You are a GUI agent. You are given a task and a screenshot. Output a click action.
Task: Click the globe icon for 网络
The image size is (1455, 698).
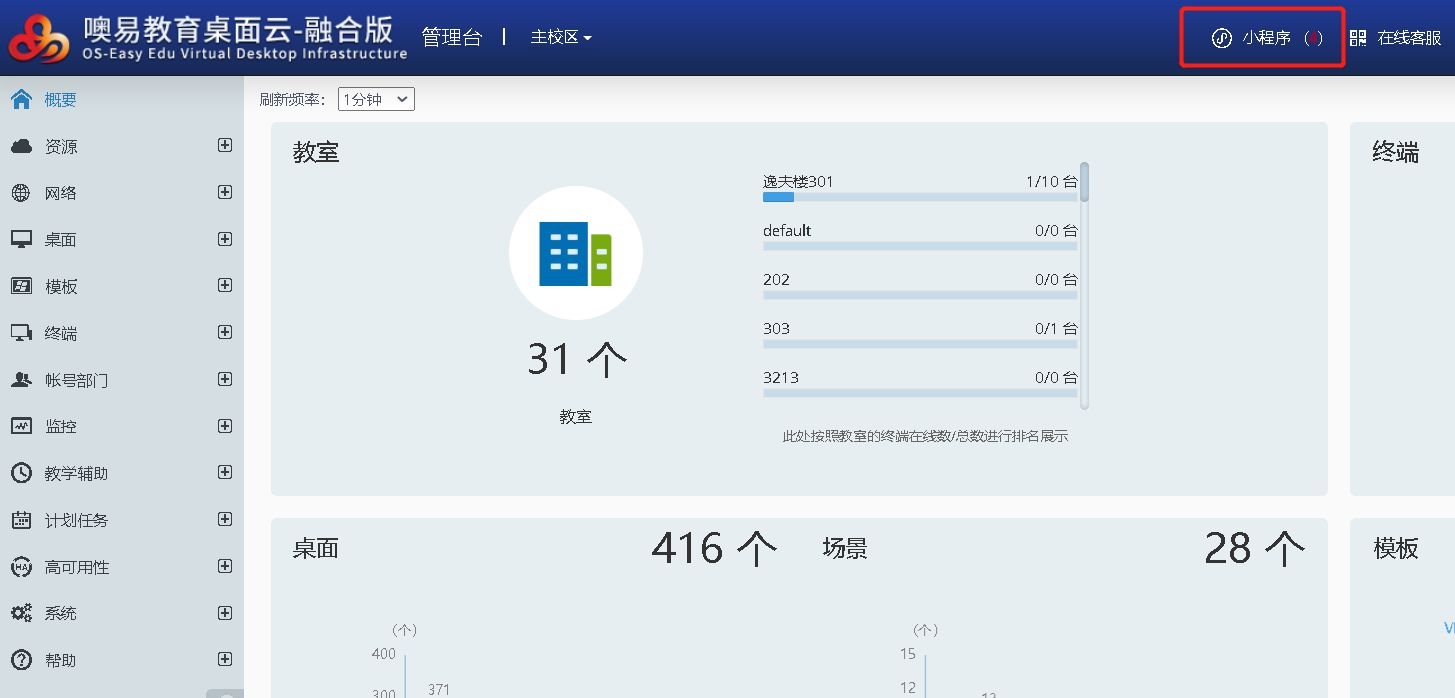click(21, 193)
